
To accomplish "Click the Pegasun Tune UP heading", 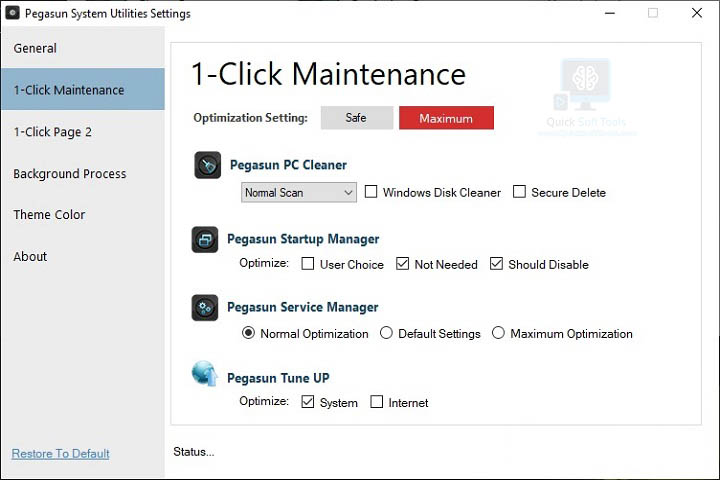I will point(278,378).
